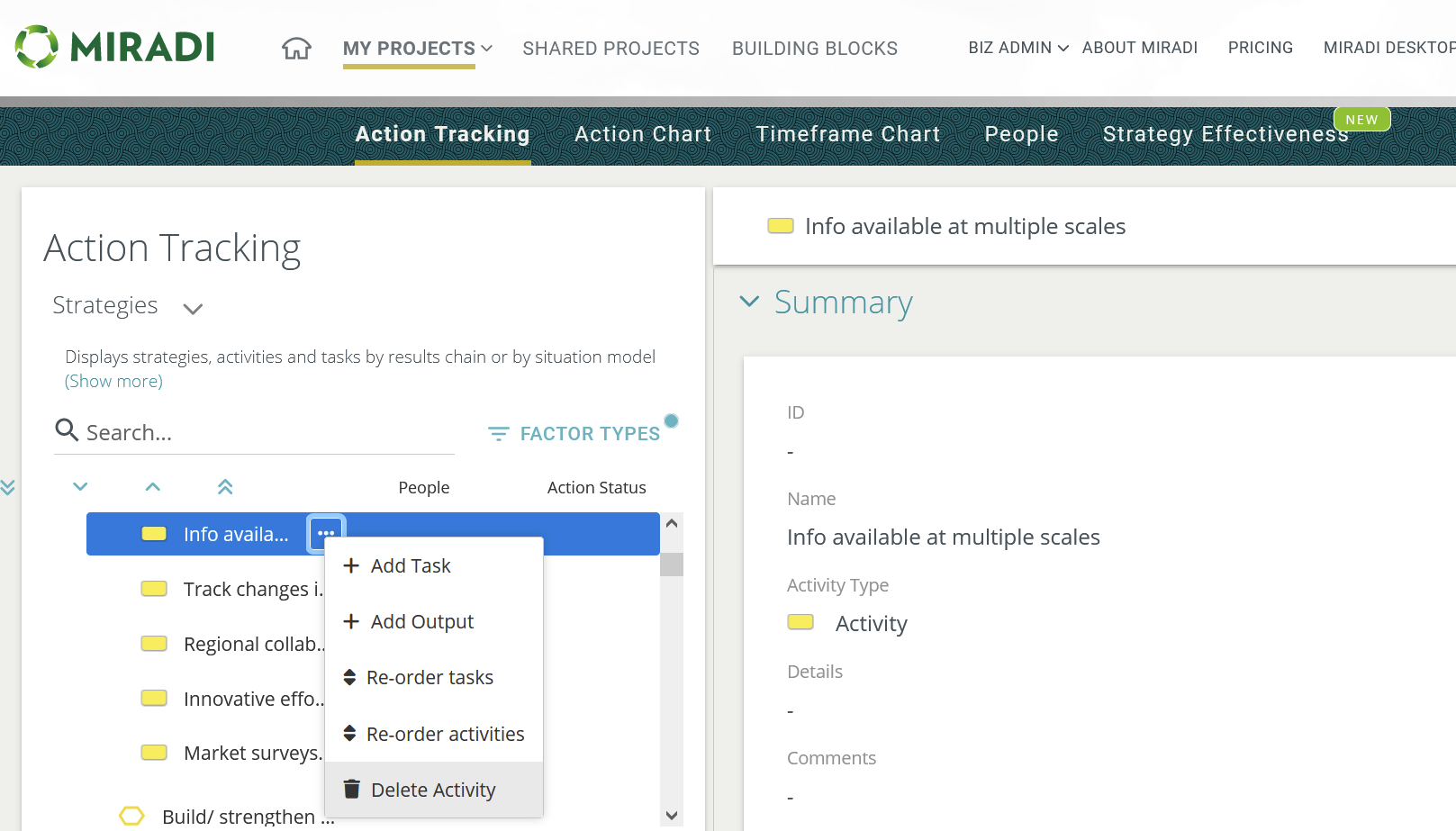1456x831 pixels.
Task: Open BIZ ADMIN dropdown
Action: [x=1017, y=48]
